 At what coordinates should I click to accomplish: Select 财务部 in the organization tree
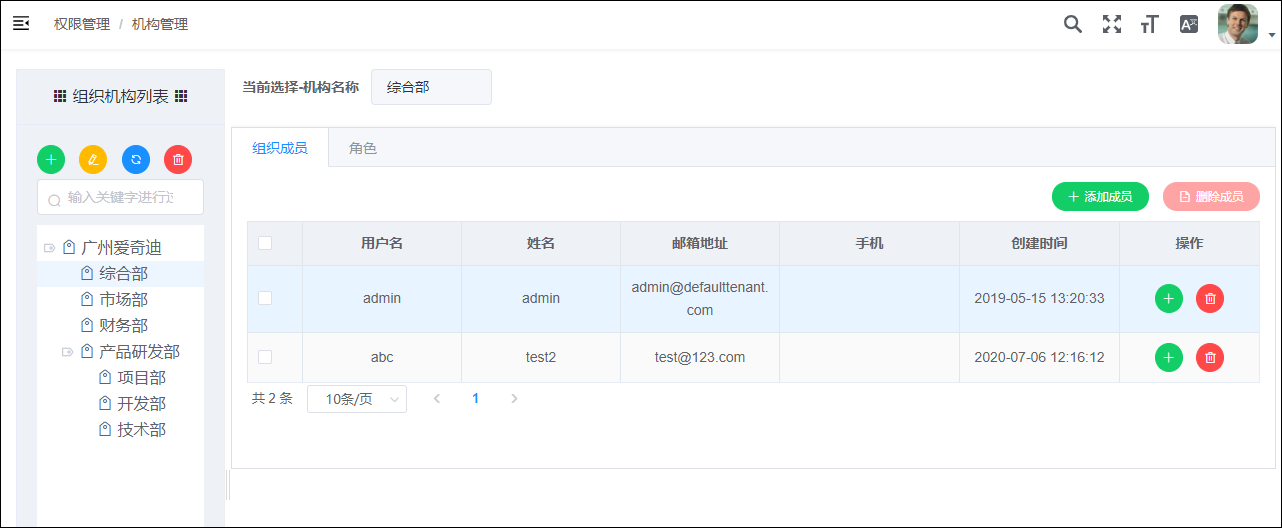(123, 325)
